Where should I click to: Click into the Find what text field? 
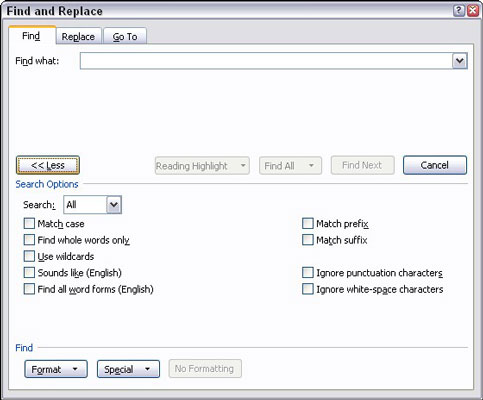coord(266,61)
